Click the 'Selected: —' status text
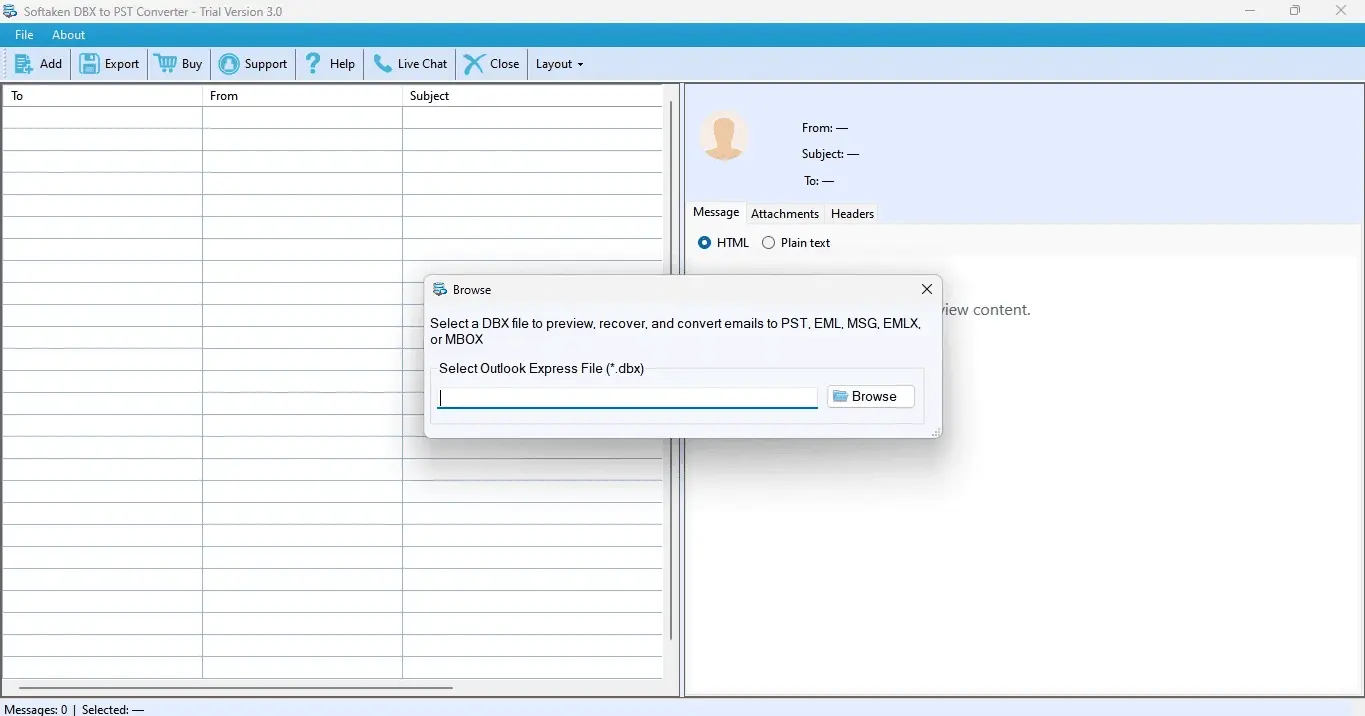This screenshot has width=1365, height=716. click(113, 709)
